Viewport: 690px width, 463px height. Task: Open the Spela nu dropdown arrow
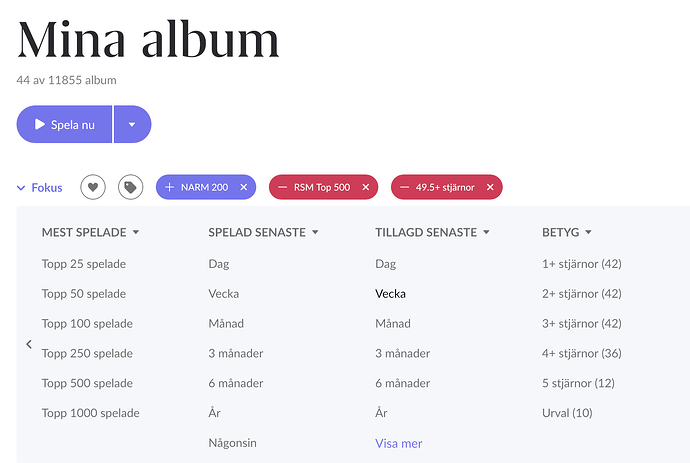coord(133,125)
